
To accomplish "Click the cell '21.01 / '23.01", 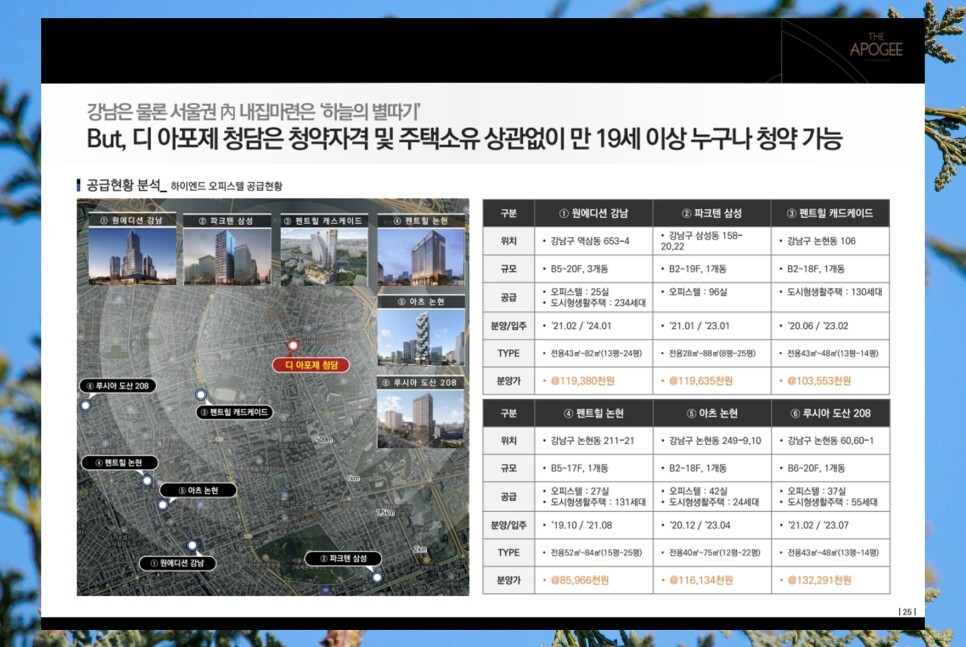I will coord(712,325).
